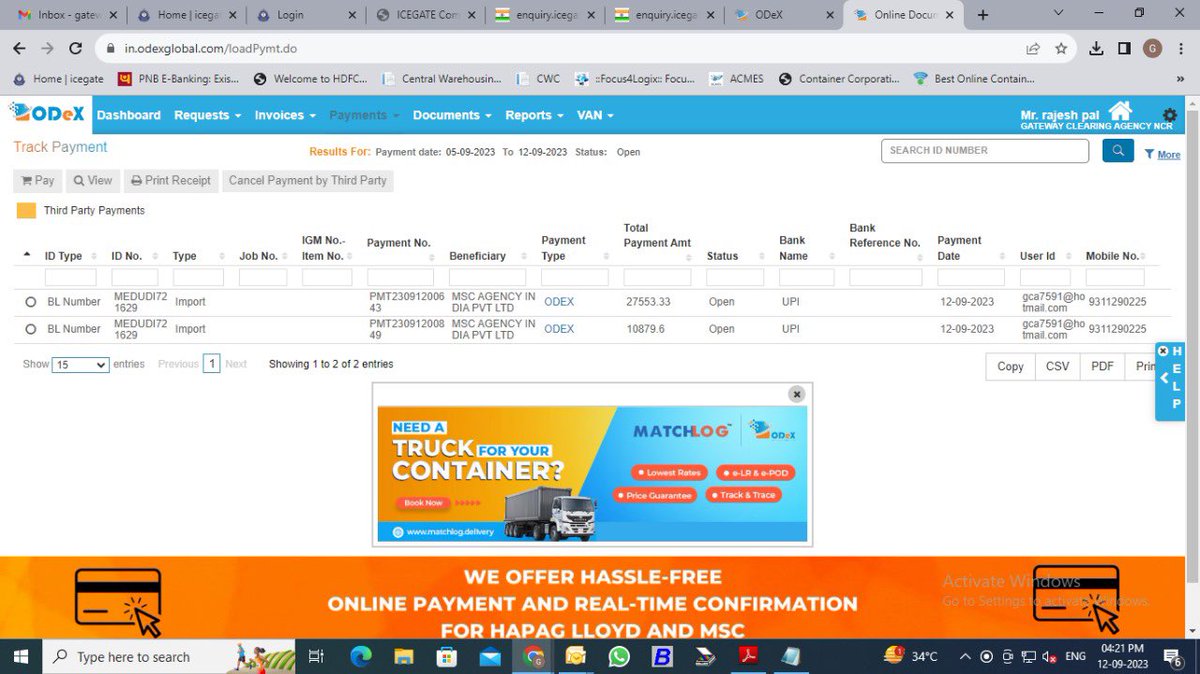Switch to the ICEGATE Com browser tab
This screenshot has width=1200, height=674.
point(424,15)
